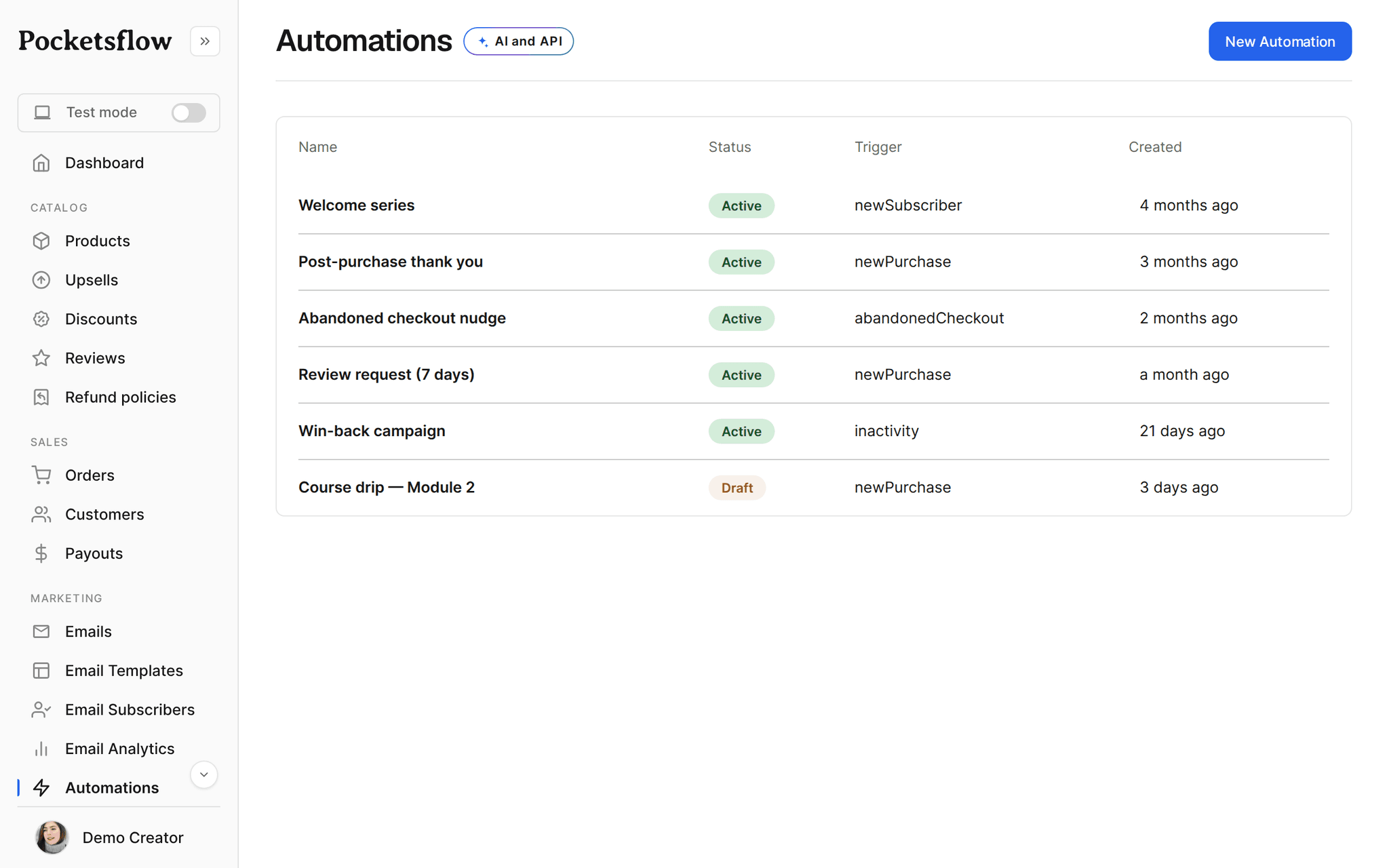Open Review request (7 days) automation
This screenshot has height=868, width=1389.
[387, 374]
